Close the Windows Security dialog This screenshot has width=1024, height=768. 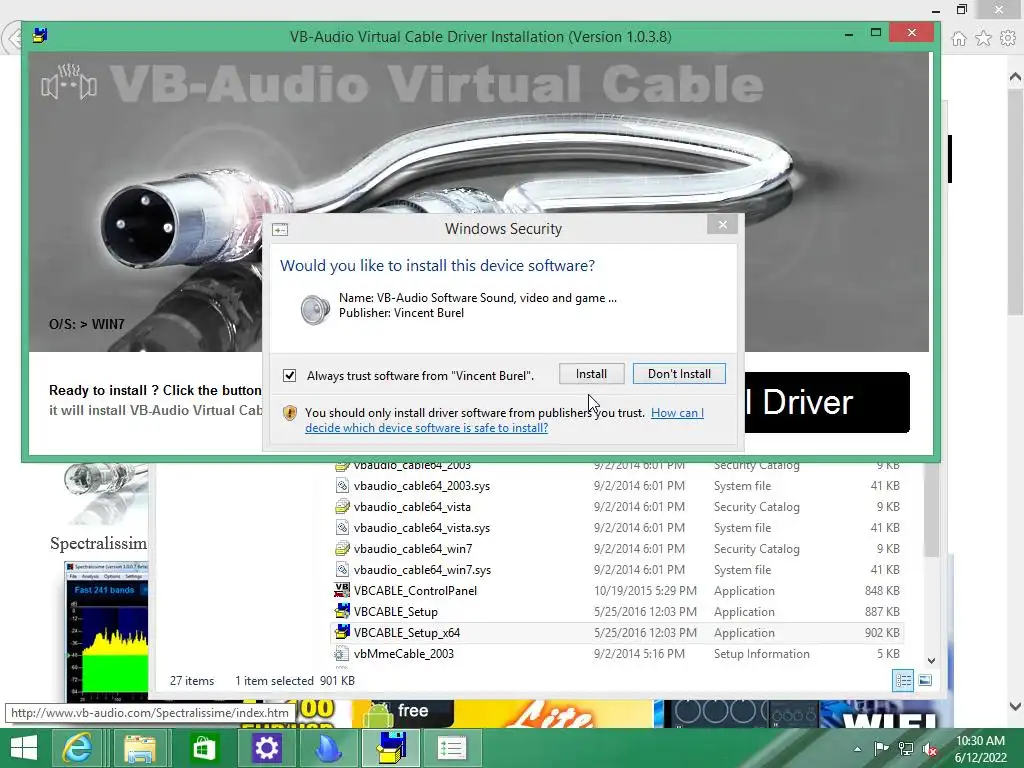722,225
